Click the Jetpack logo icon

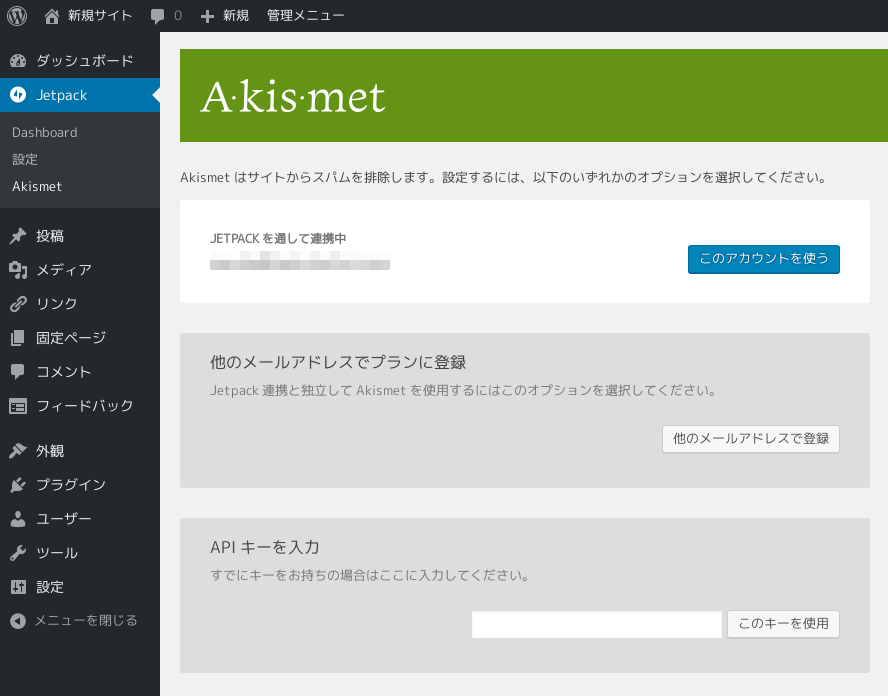[x=18, y=95]
